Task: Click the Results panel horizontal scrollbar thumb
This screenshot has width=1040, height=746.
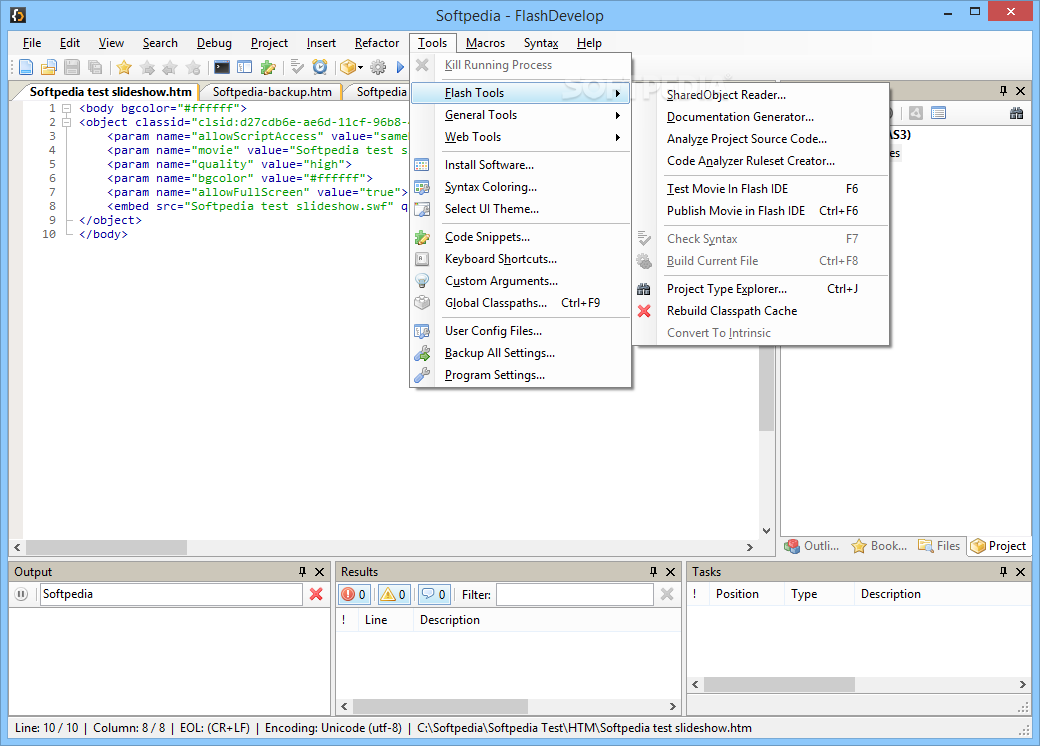Action: [x=440, y=706]
